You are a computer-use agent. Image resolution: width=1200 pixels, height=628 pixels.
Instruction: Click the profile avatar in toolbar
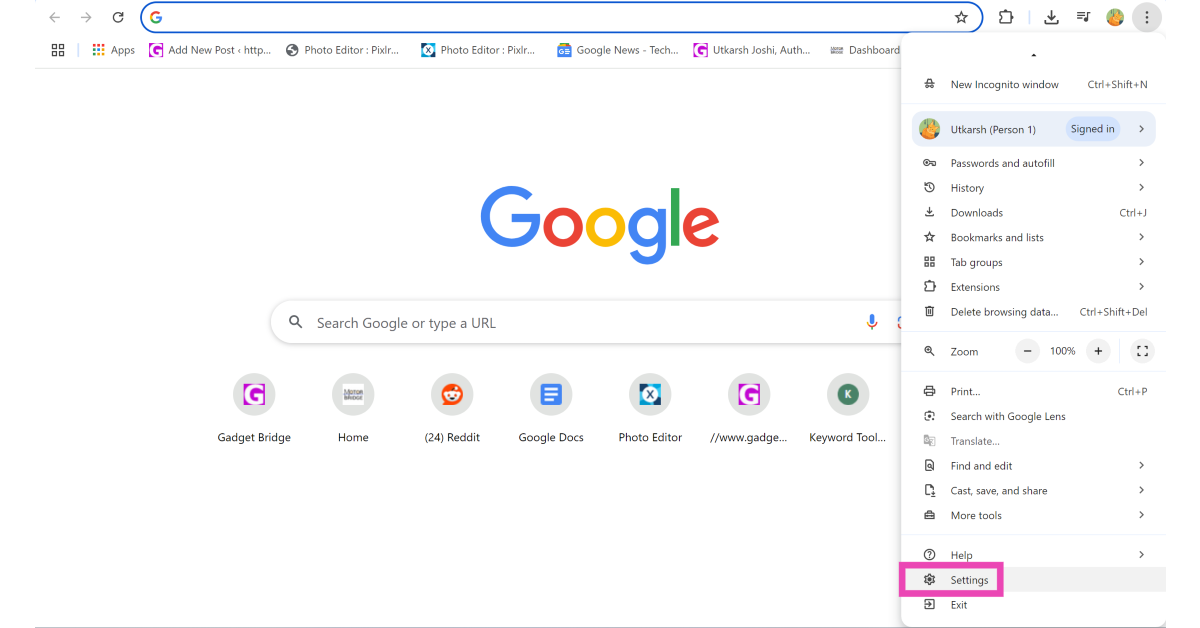click(x=1115, y=17)
